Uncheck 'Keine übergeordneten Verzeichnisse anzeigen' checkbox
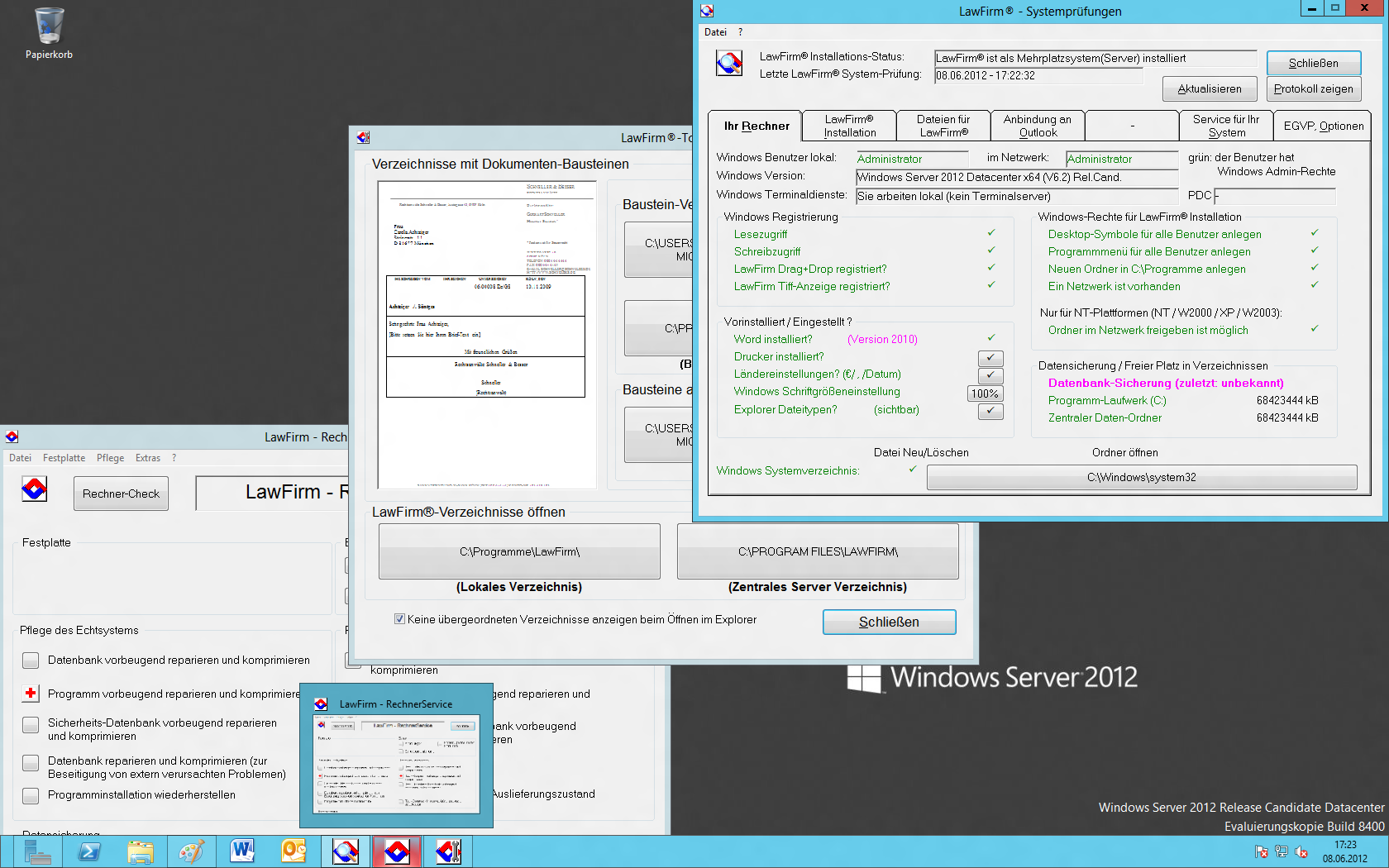 [400, 619]
